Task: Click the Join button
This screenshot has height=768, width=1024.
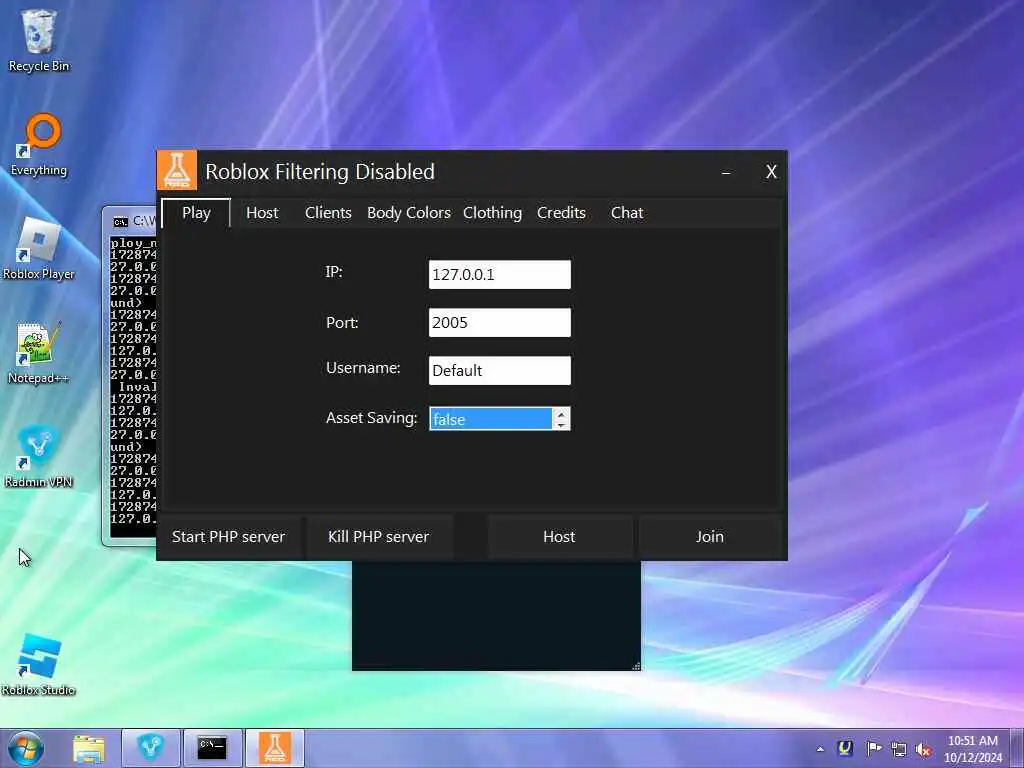Action: pos(709,537)
